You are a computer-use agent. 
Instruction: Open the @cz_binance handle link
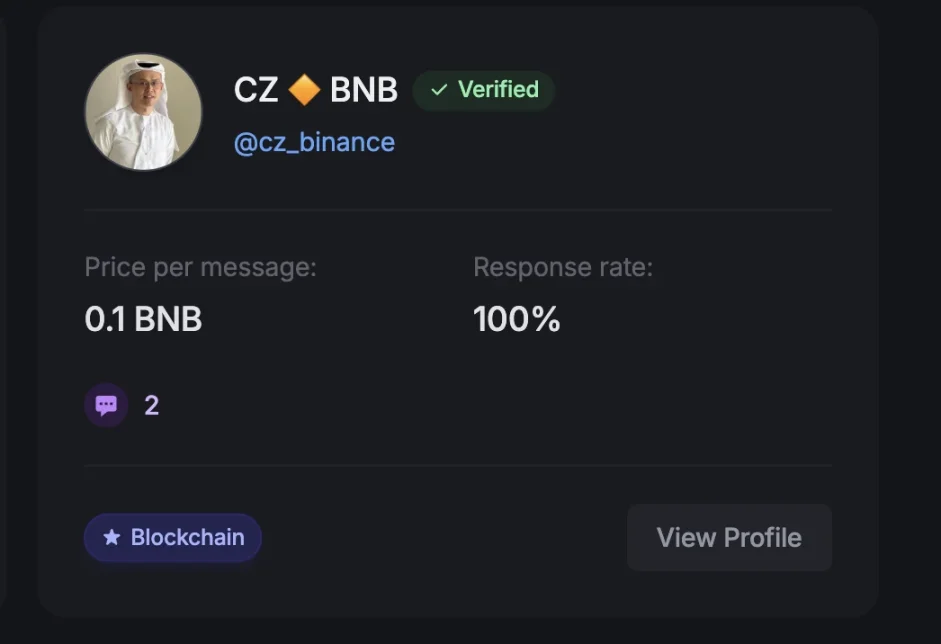coord(315,142)
